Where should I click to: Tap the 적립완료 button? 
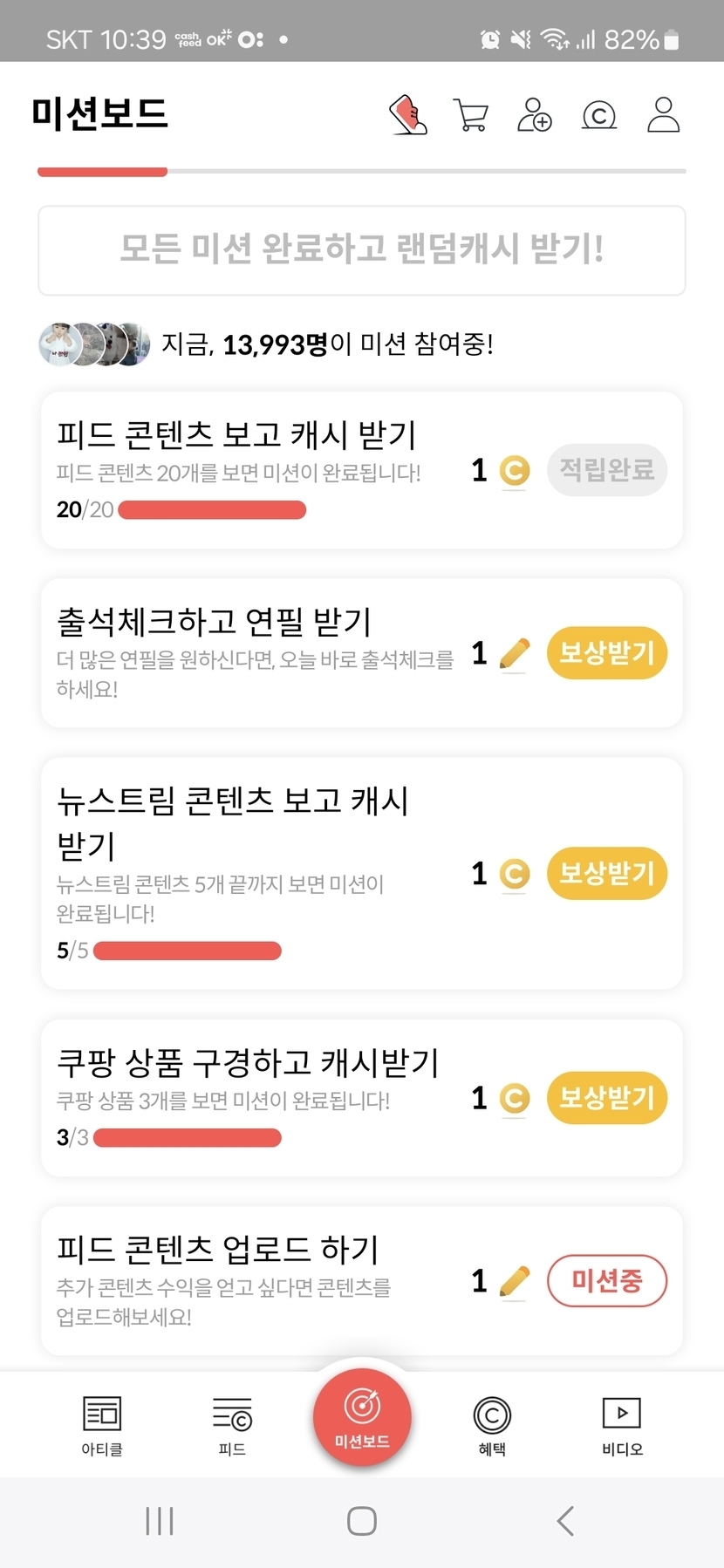[607, 470]
